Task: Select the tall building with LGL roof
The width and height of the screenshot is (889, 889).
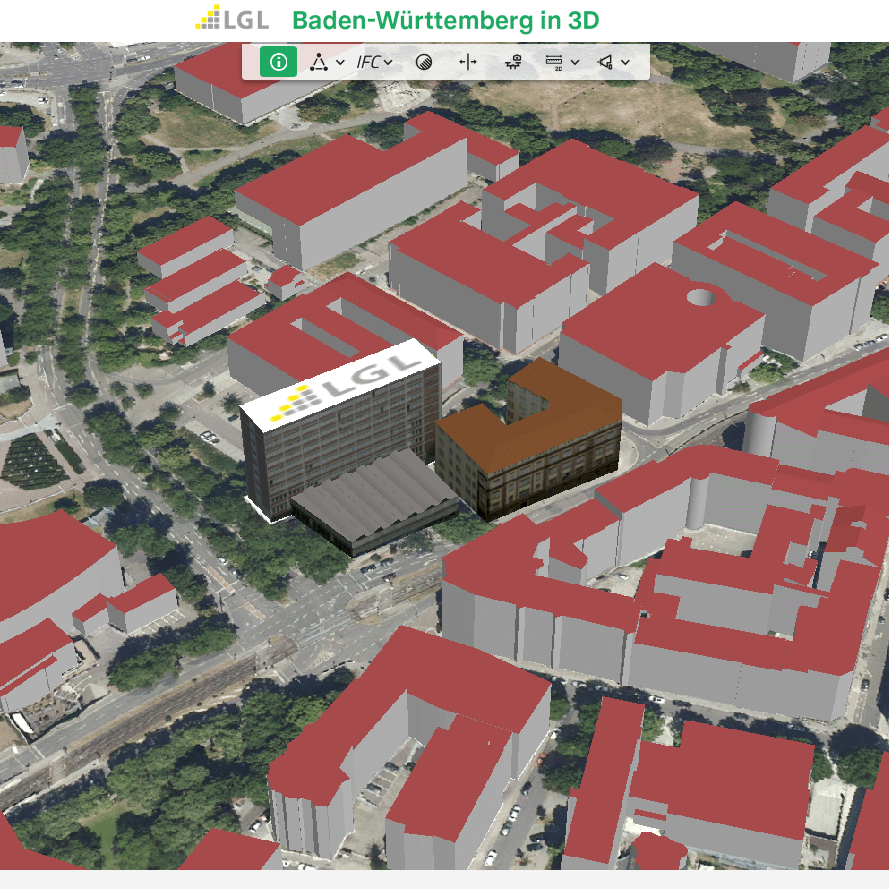Action: tap(340, 440)
